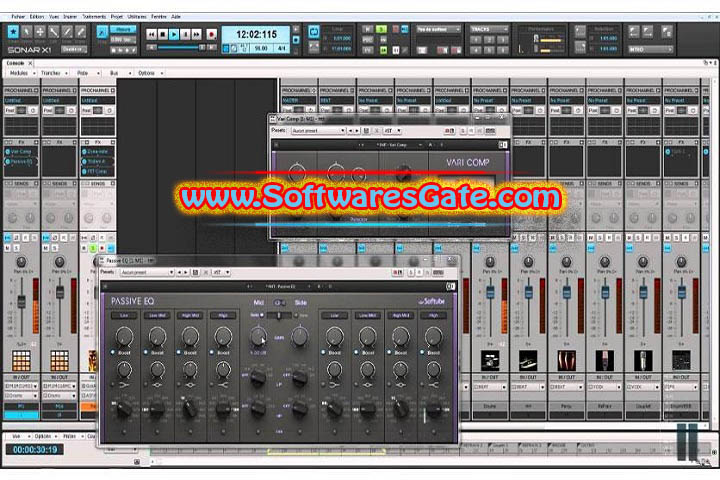The image size is (720, 480).
Task: Click the 12:02:115 time display
Action: point(256,34)
